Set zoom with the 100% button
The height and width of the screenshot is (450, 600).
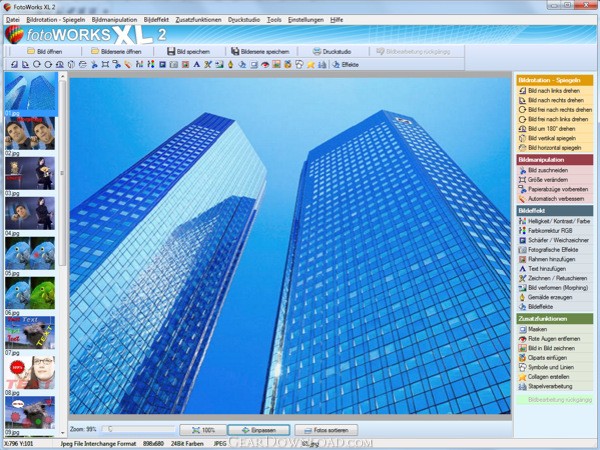(203, 430)
